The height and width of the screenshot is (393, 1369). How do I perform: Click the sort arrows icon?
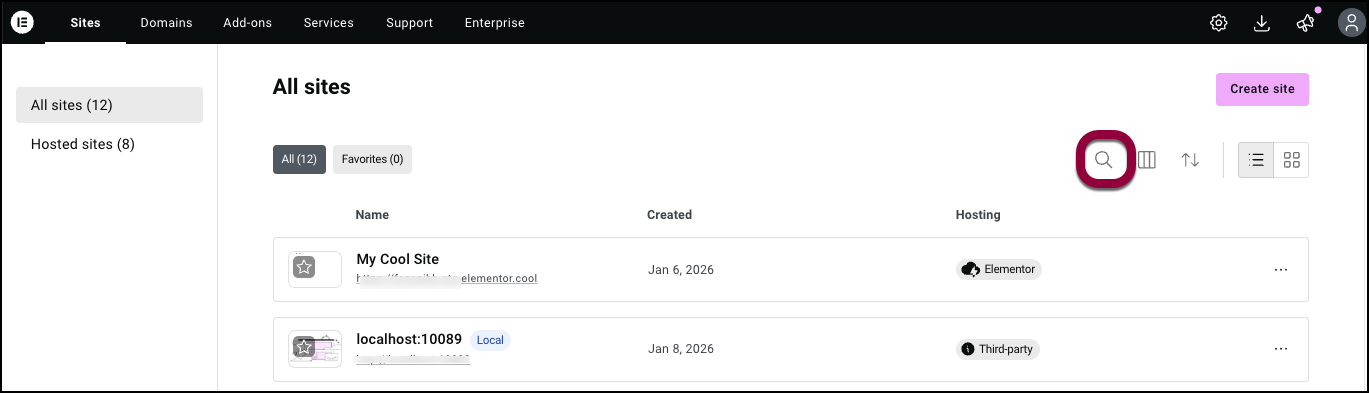(1190, 160)
